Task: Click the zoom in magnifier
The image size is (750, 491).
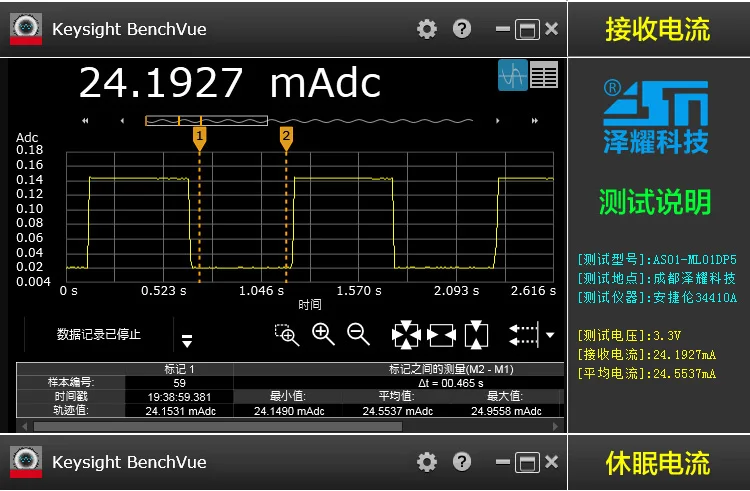Action: coord(323,334)
